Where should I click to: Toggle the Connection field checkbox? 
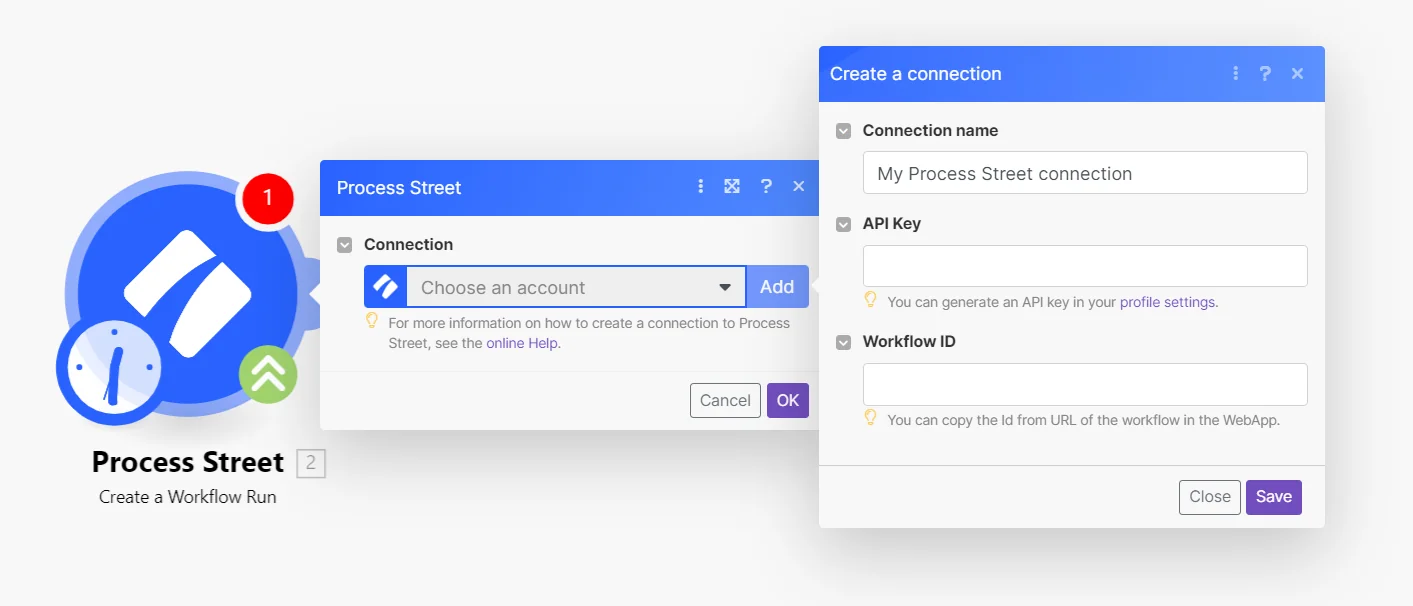point(345,244)
